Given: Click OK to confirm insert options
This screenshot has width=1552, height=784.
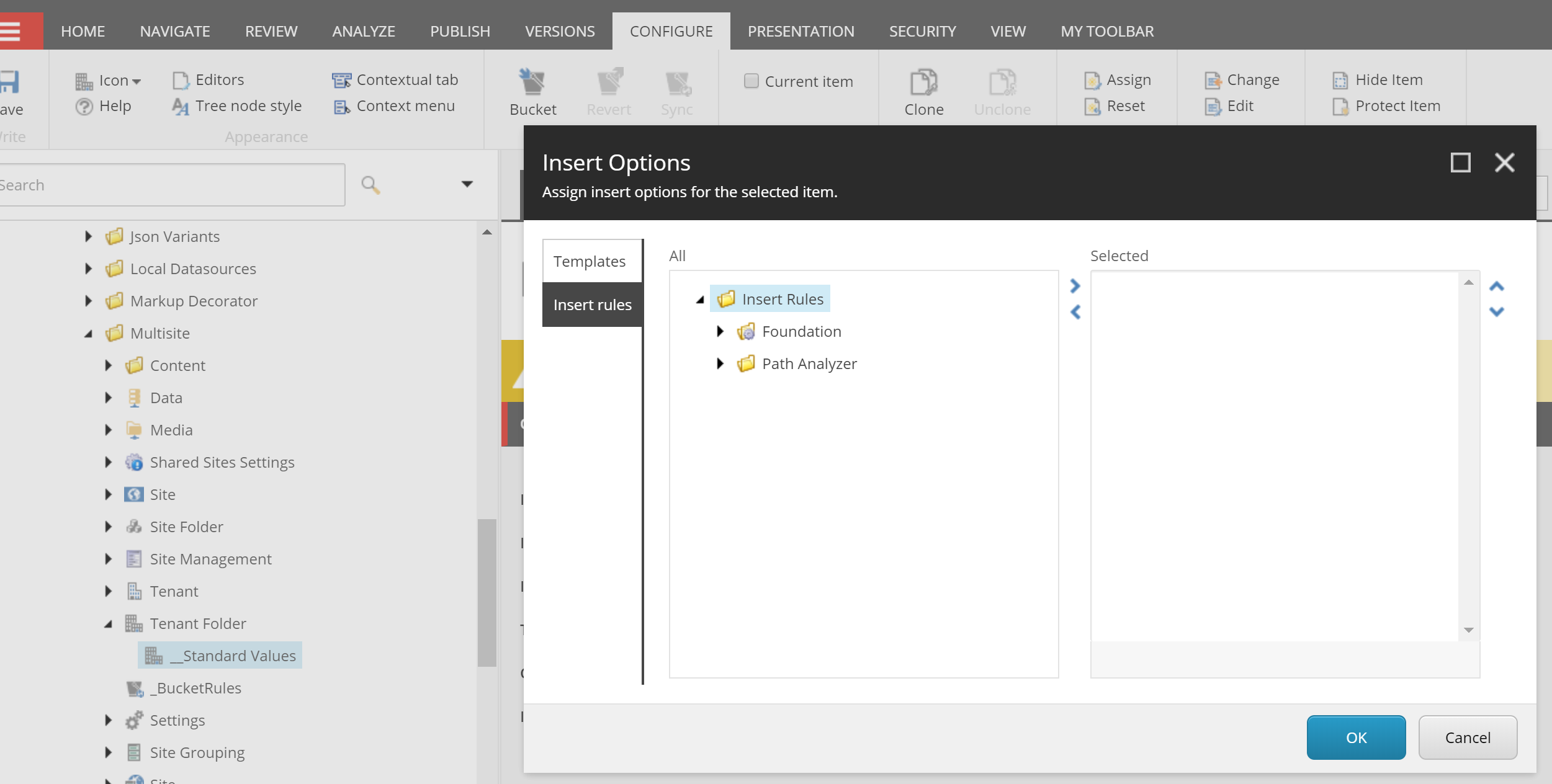Looking at the screenshot, I should 1357,737.
